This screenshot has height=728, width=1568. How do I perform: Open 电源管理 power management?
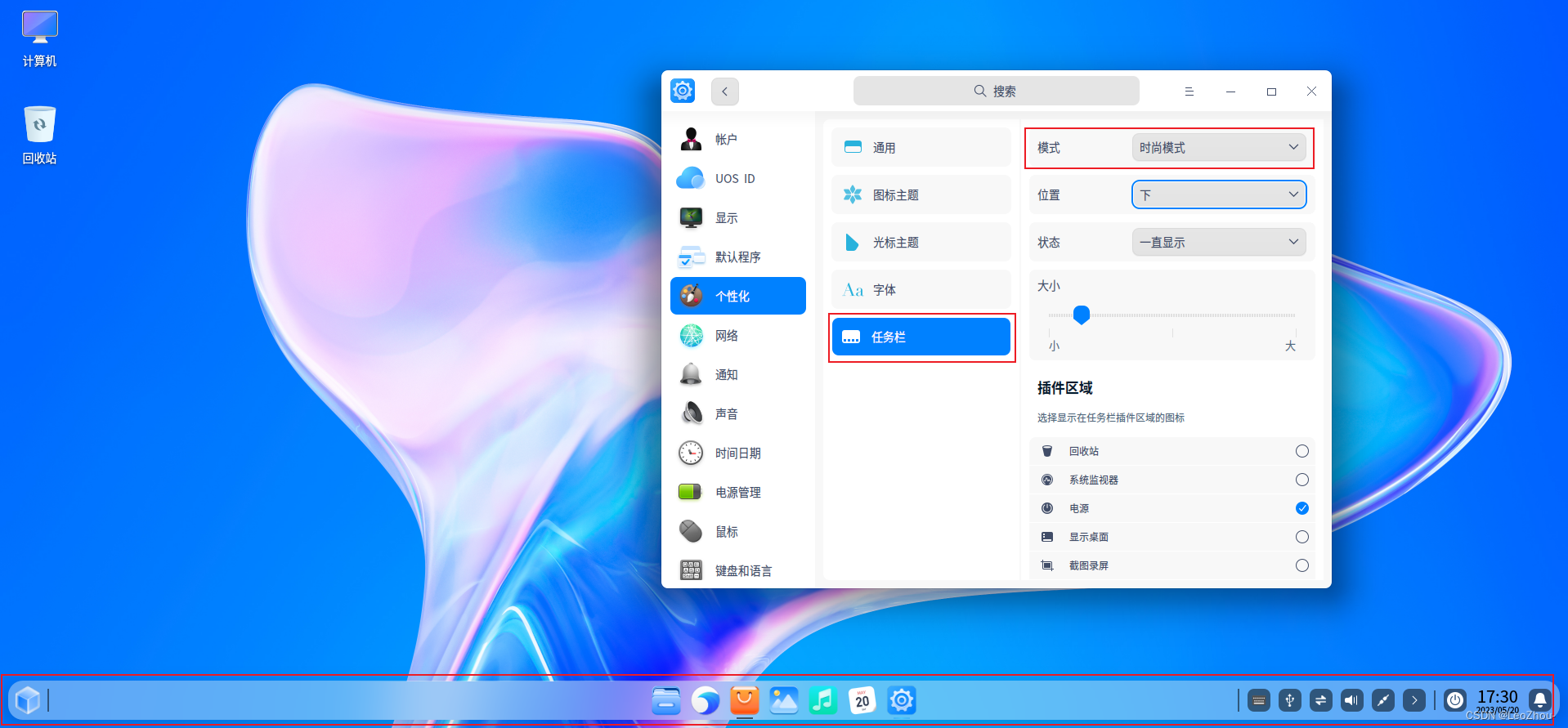pyautogui.click(x=737, y=493)
